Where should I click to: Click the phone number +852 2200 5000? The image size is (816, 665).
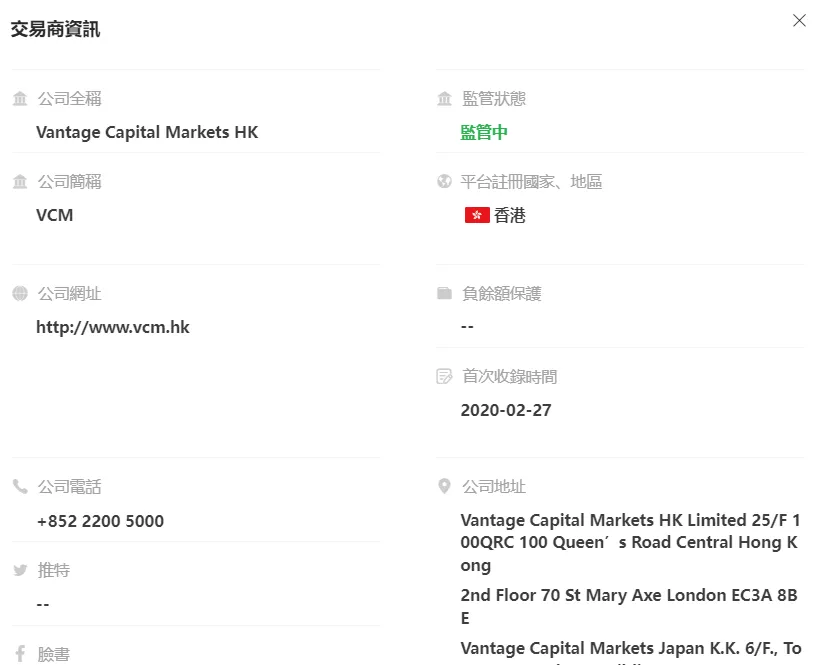[100, 521]
